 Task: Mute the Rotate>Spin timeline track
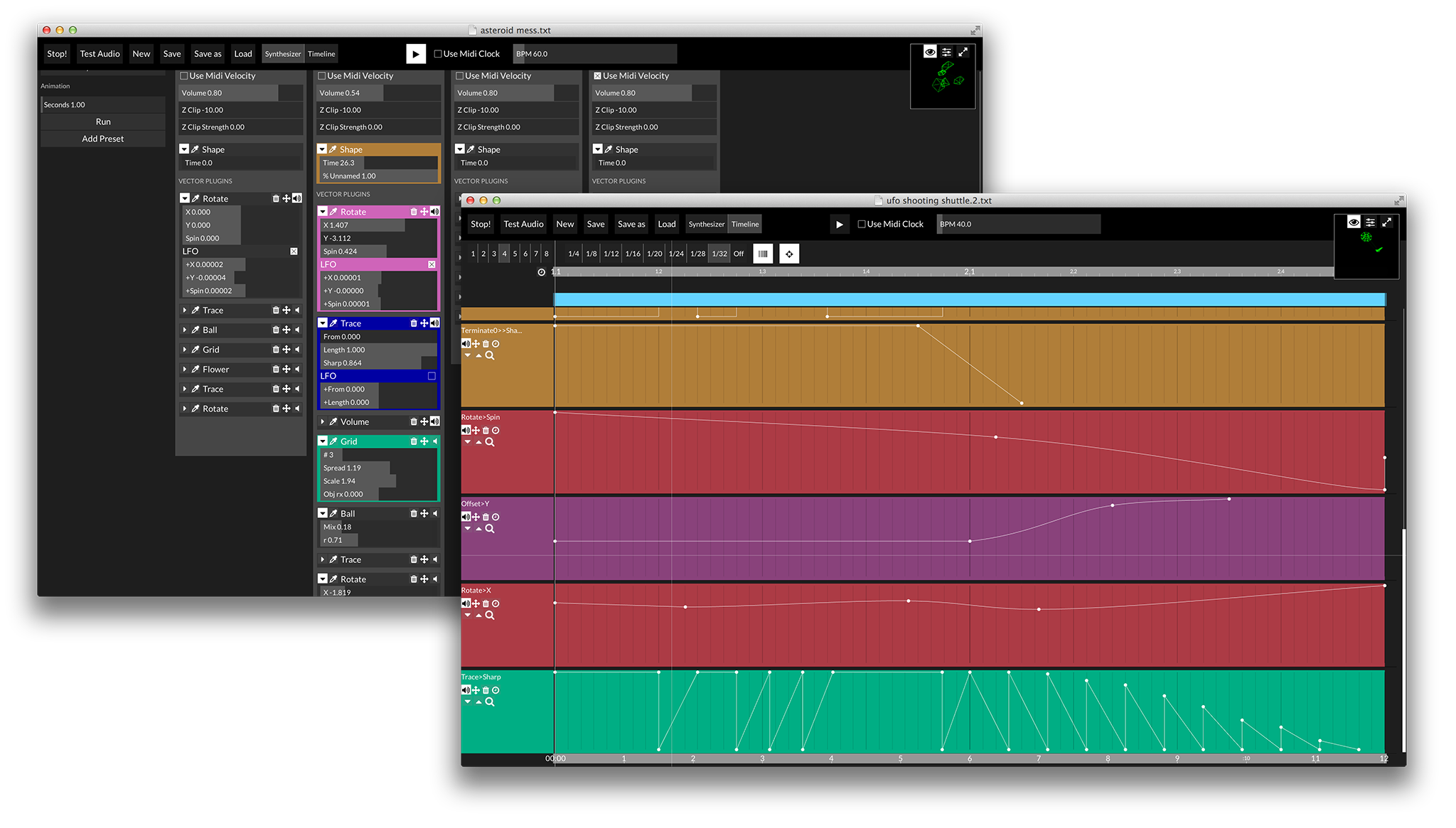(x=466, y=431)
